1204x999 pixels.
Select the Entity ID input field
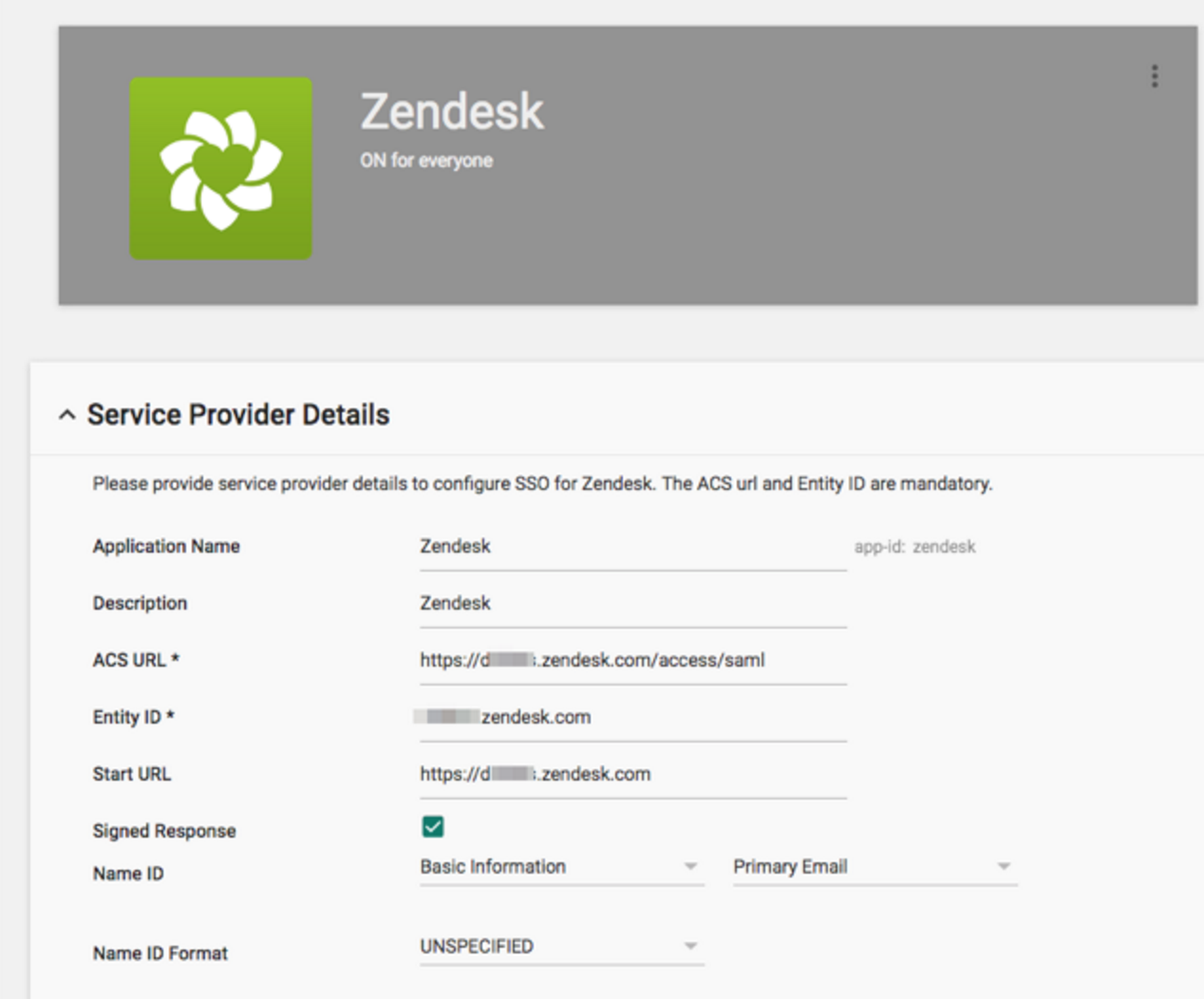(631, 718)
